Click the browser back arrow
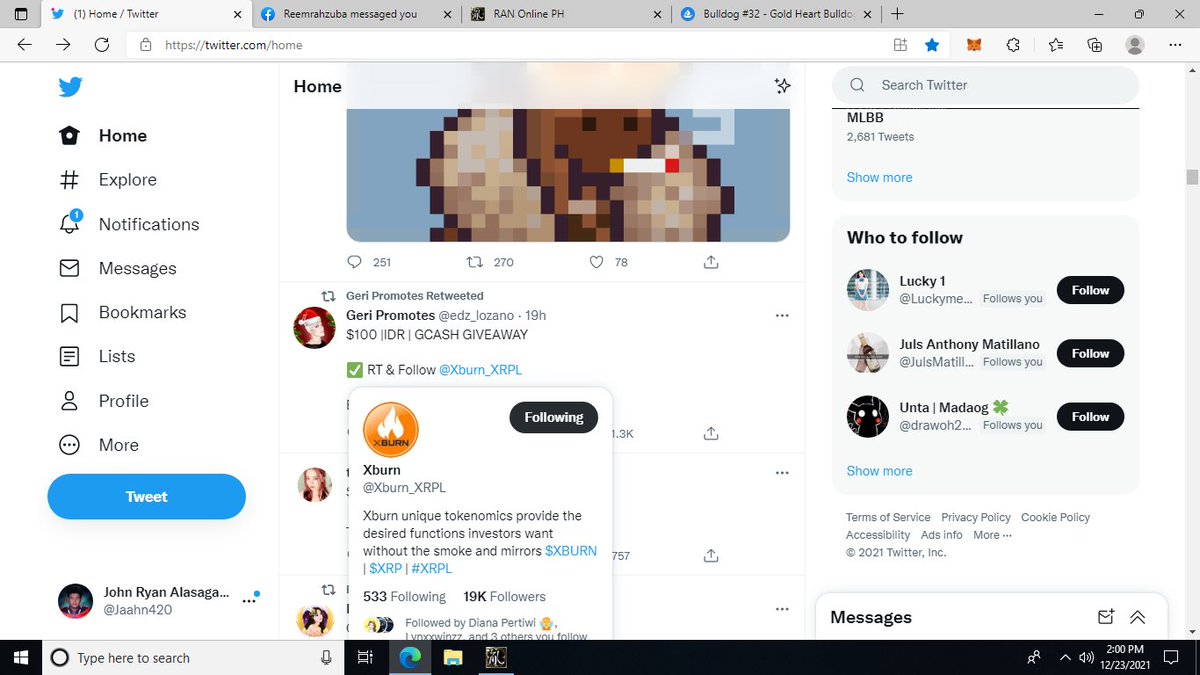 click(x=24, y=45)
